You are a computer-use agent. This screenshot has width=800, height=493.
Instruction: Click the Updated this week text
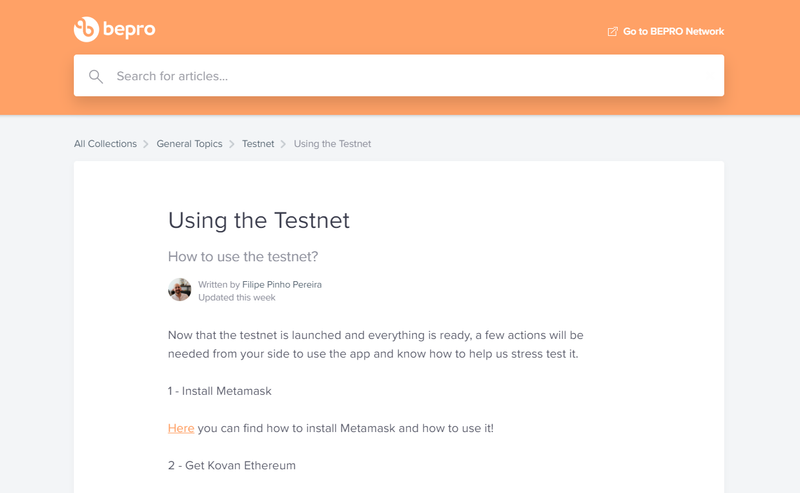(x=236, y=297)
